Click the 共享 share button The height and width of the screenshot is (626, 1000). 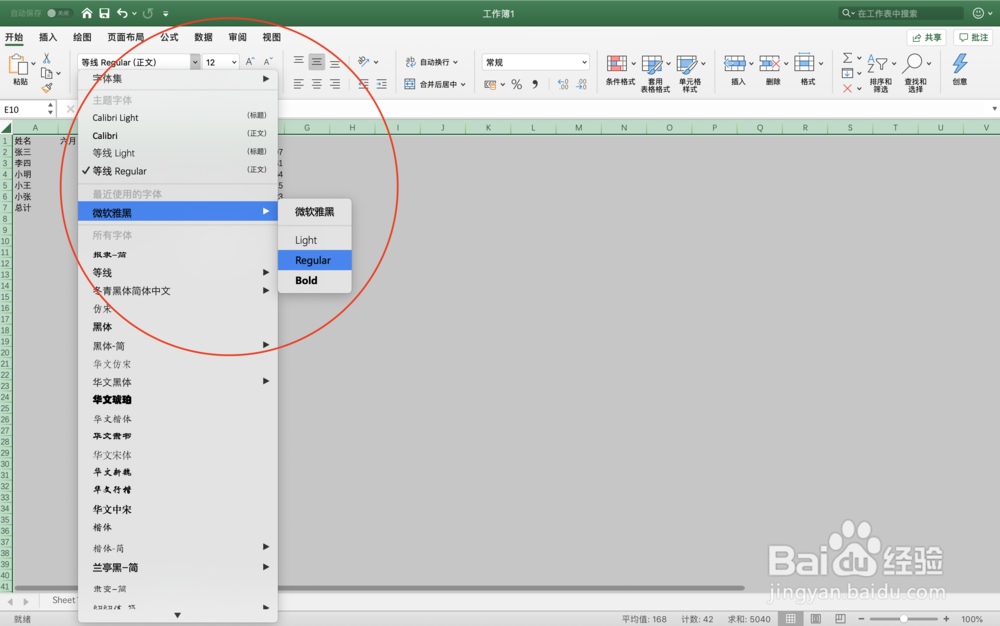tap(927, 38)
